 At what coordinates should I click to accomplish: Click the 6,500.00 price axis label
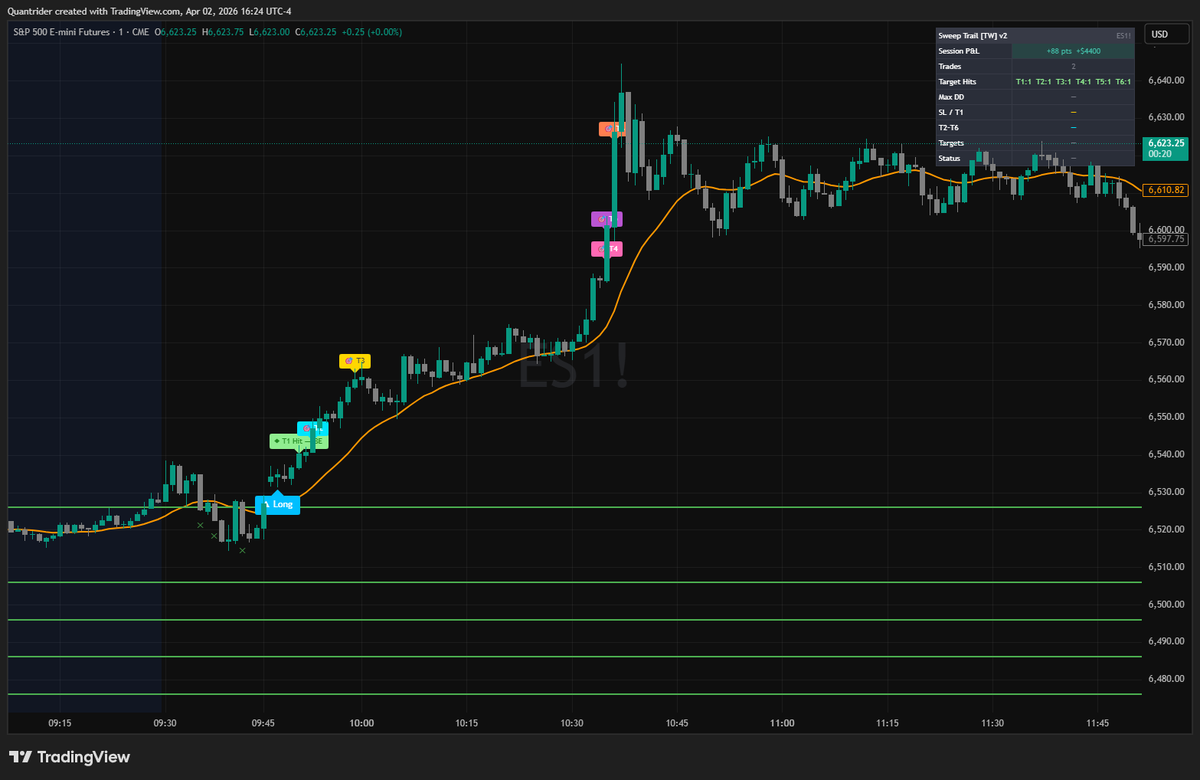(1167, 603)
